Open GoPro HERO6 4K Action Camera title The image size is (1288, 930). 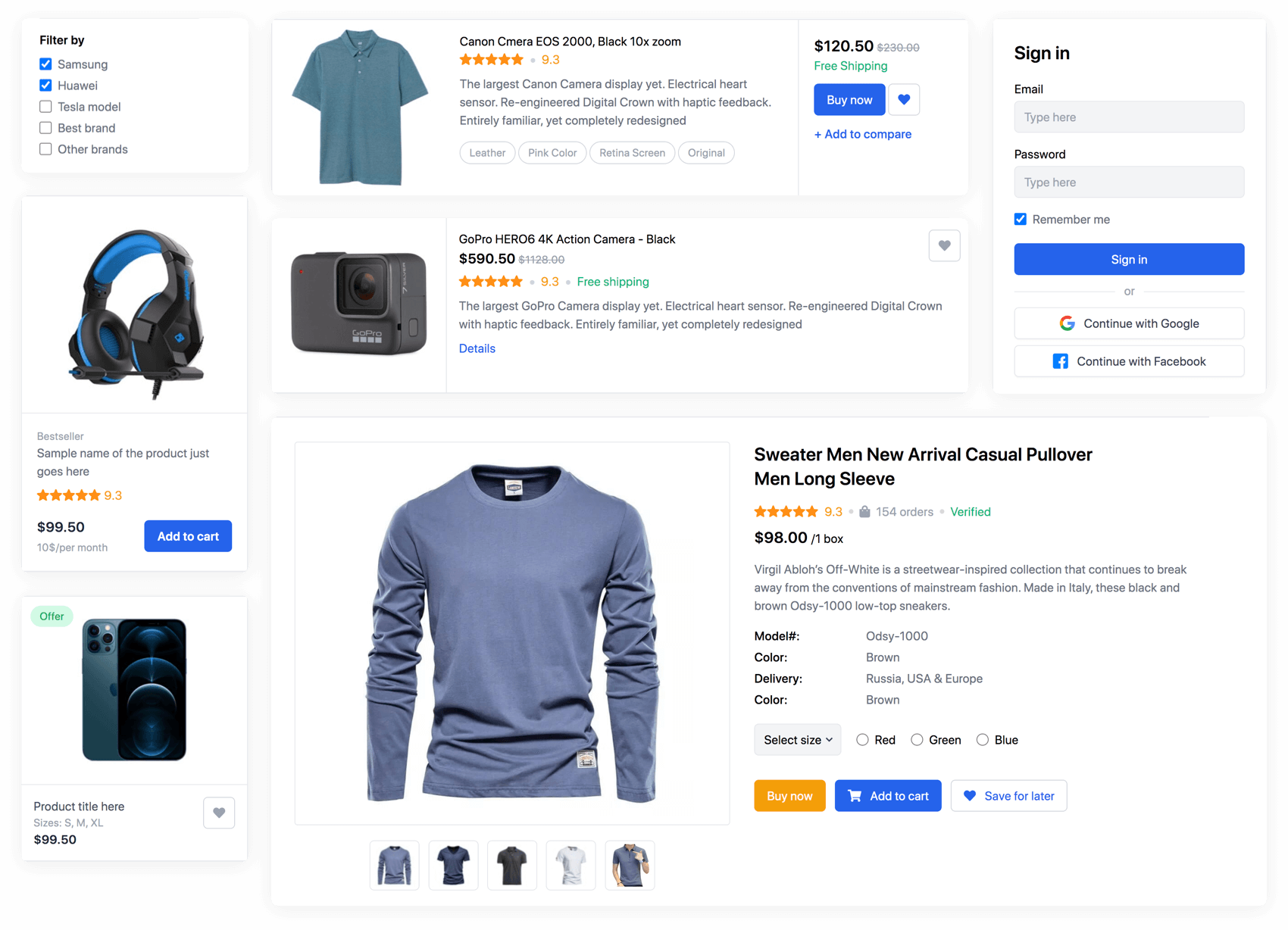pyautogui.click(x=567, y=239)
